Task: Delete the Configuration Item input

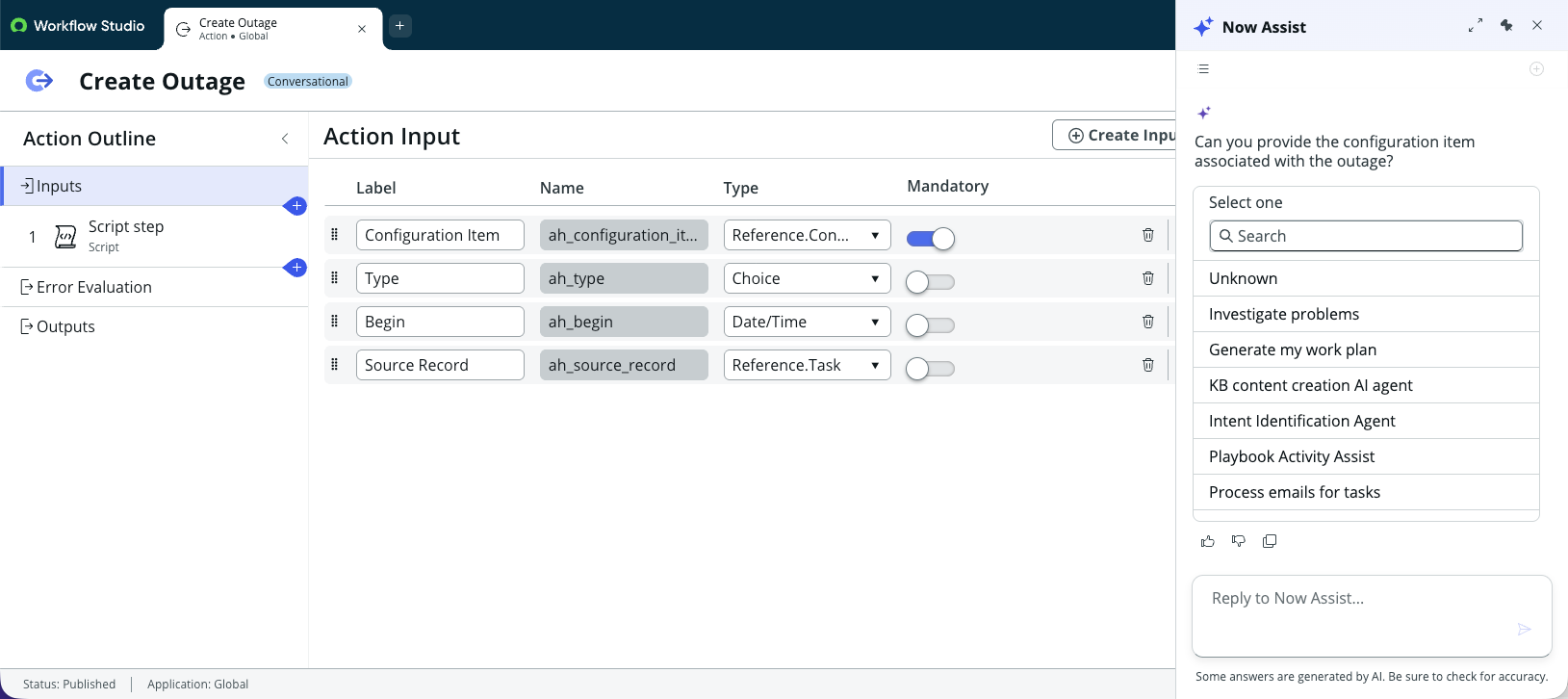Action: pyautogui.click(x=1148, y=235)
